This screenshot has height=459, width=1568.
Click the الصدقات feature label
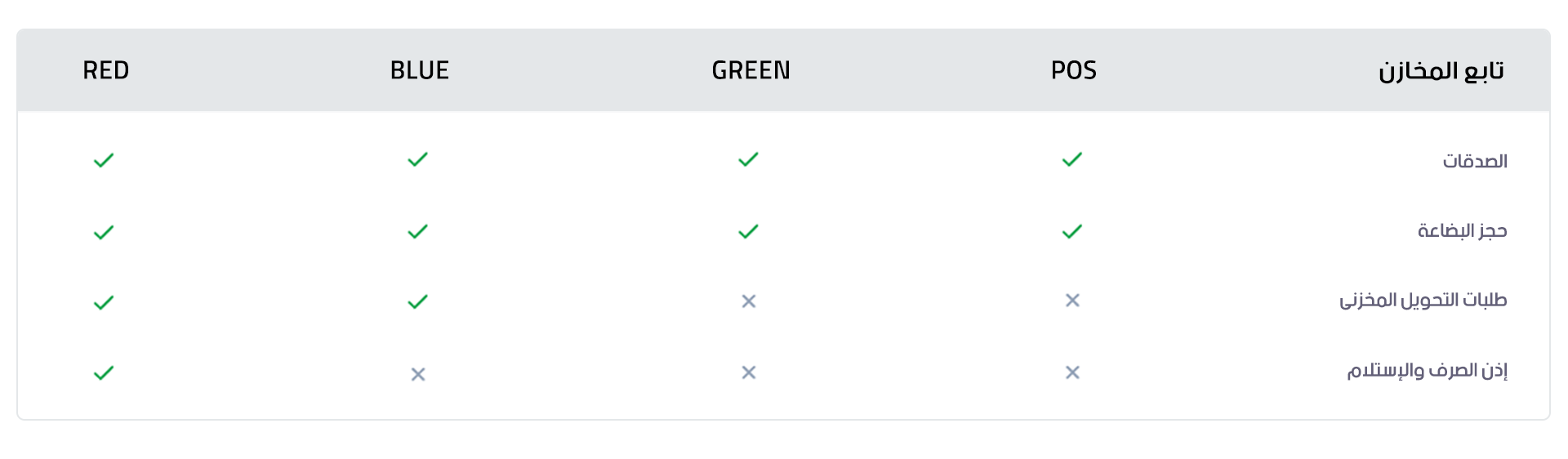pyautogui.click(x=1474, y=161)
